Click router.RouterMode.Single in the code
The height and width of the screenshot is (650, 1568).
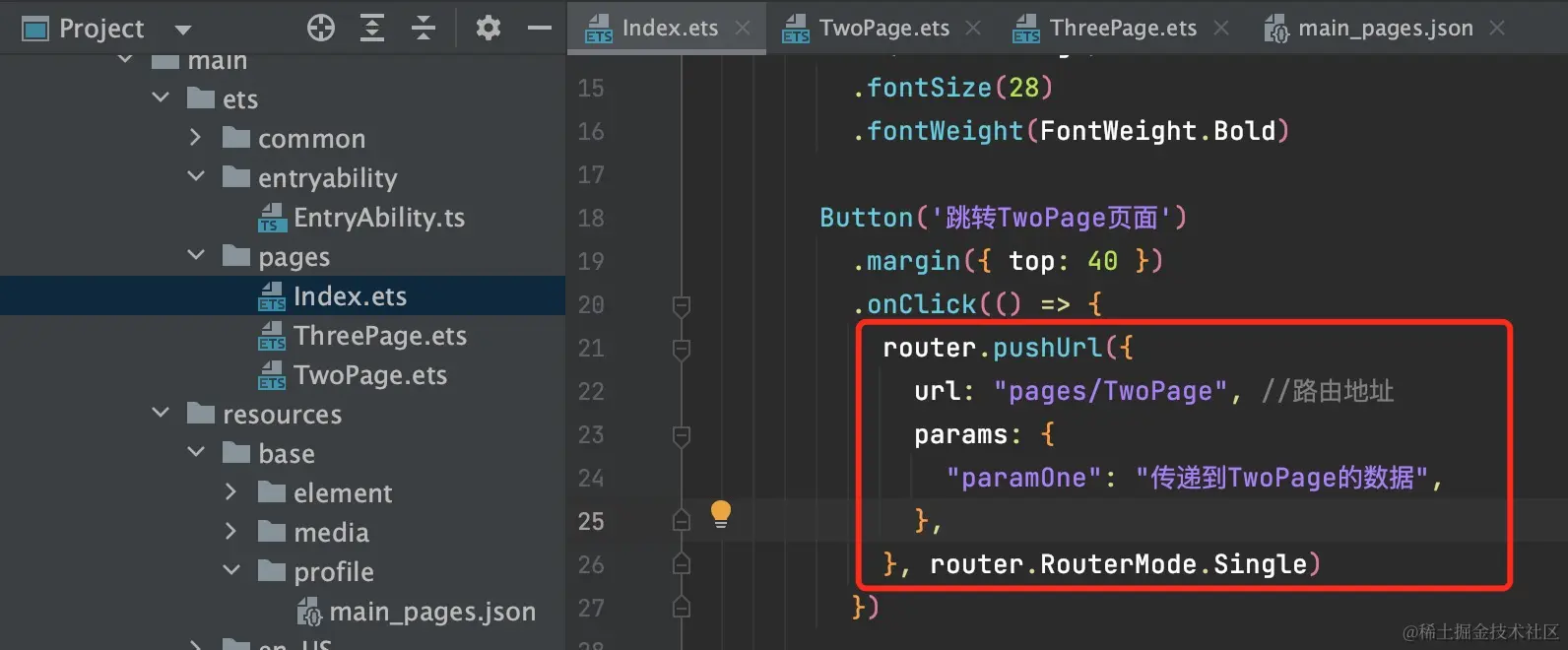pos(1118,564)
